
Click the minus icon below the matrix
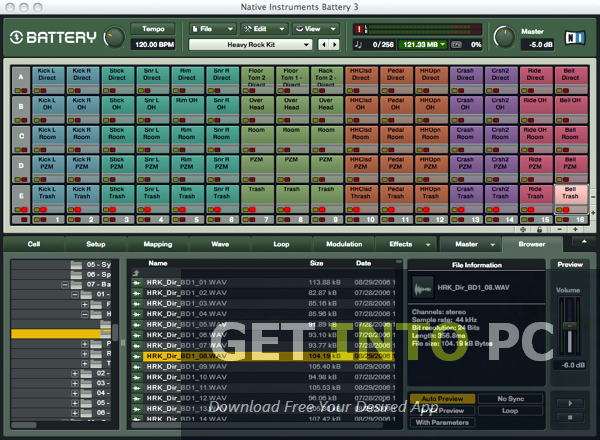[x=559, y=230]
